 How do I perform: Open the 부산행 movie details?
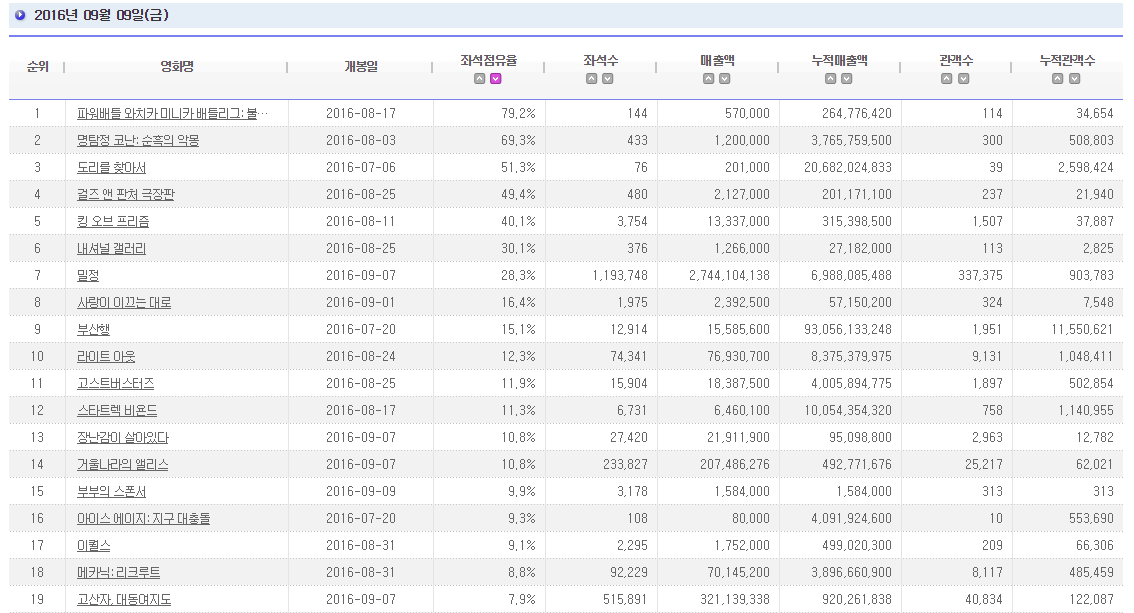click(95, 330)
